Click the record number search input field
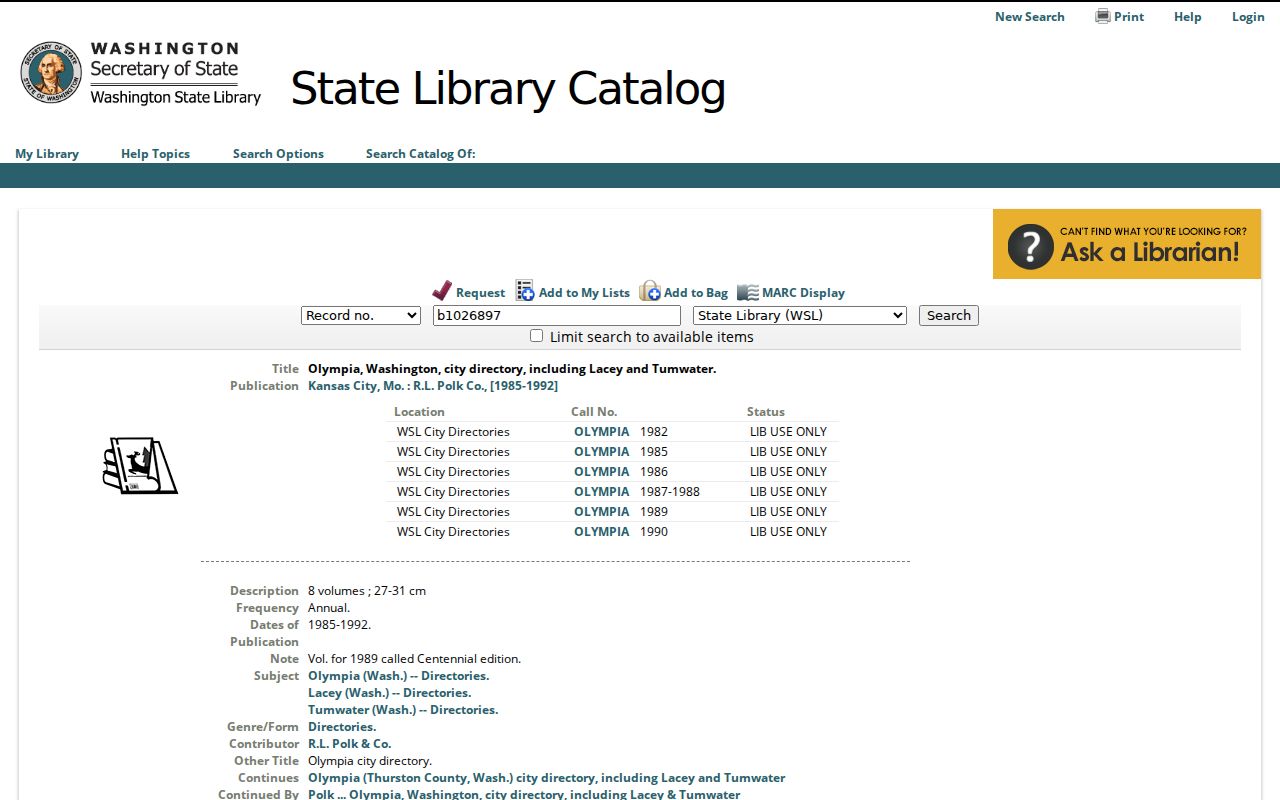Viewport: 1280px width, 800px height. (557, 315)
